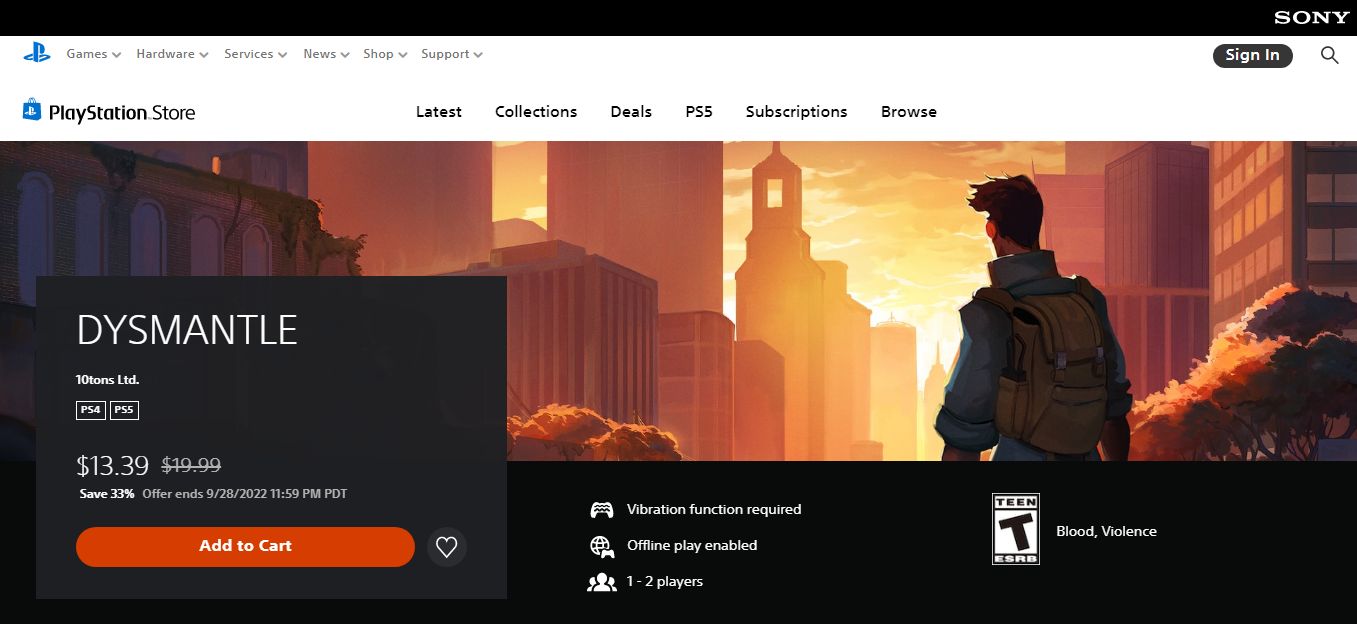Viewport: 1357px width, 624px height.
Task: Click the SONY logo
Action: coord(1311,18)
